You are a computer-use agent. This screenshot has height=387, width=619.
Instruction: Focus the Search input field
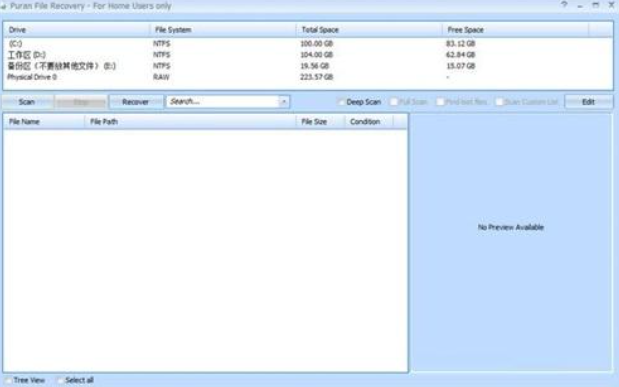coord(223,101)
